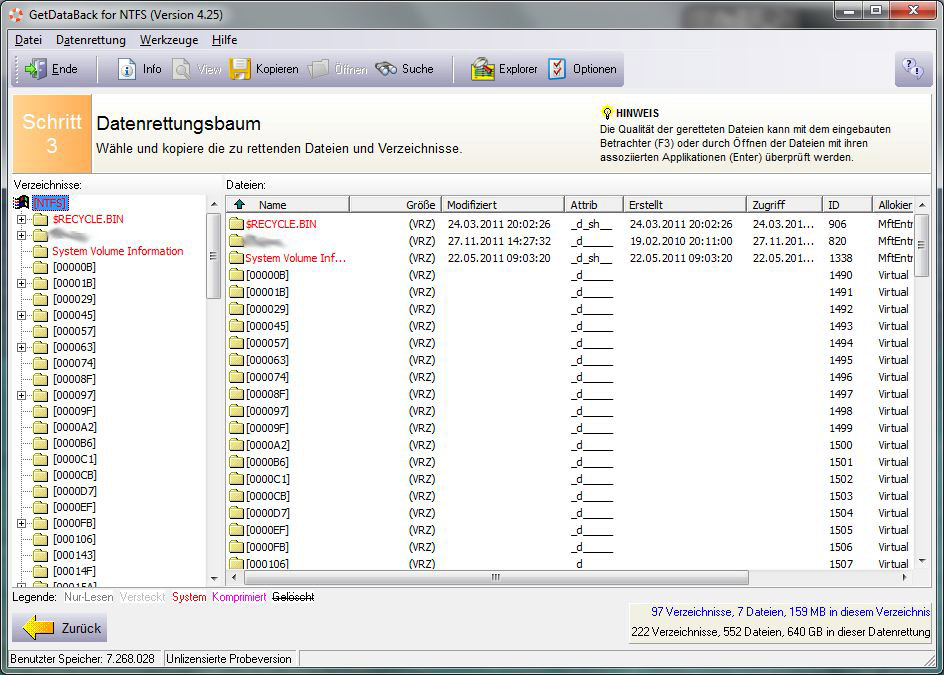The height and width of the screenshot is (675, 944).
Task: Select [0000EF] row in file list
Action: point(571,530)
